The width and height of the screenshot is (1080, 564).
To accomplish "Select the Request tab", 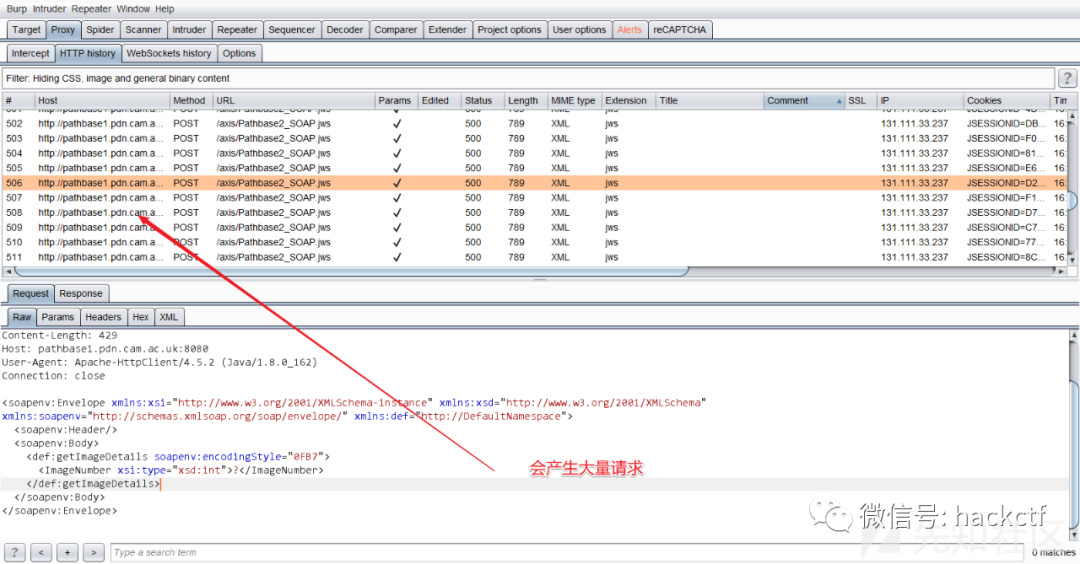I will (x=30, y=293).
